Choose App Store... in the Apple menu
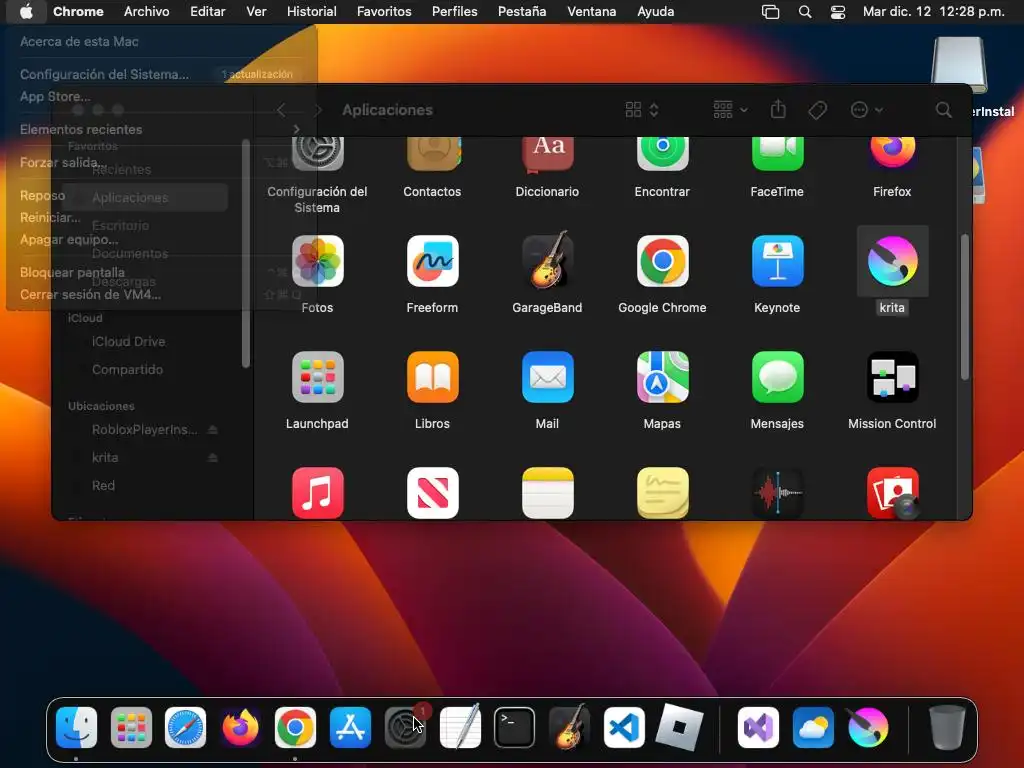1024x768 pixels. 55,96
